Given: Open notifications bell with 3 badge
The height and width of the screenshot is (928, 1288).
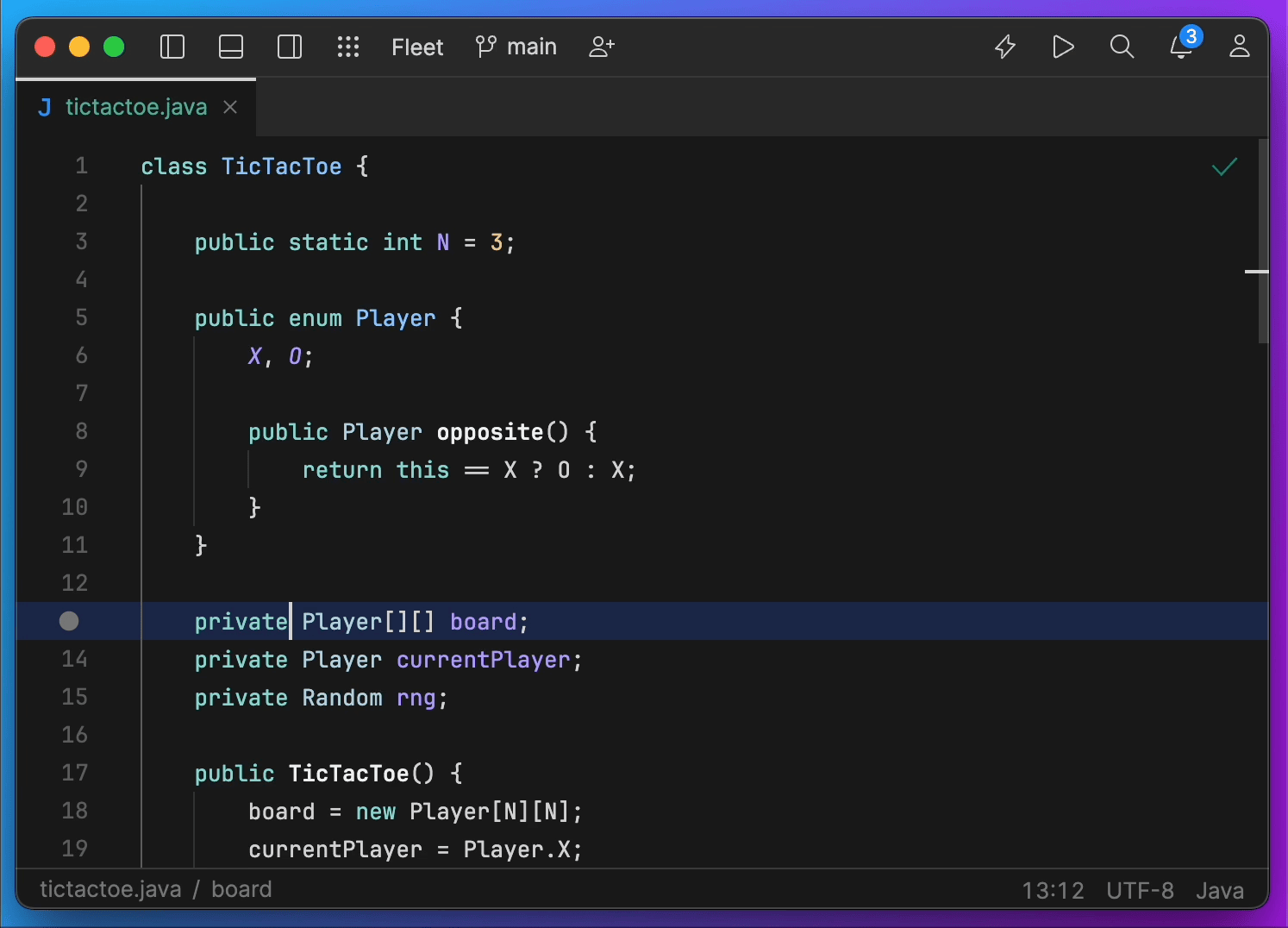Looking at the screenshot, I should point(1181,47).
